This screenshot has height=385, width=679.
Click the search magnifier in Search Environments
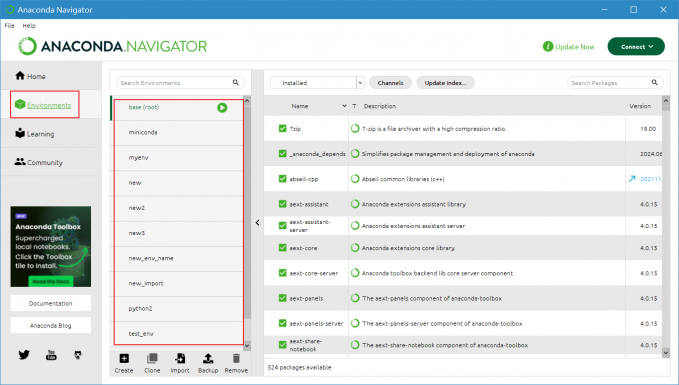[236, 82]
